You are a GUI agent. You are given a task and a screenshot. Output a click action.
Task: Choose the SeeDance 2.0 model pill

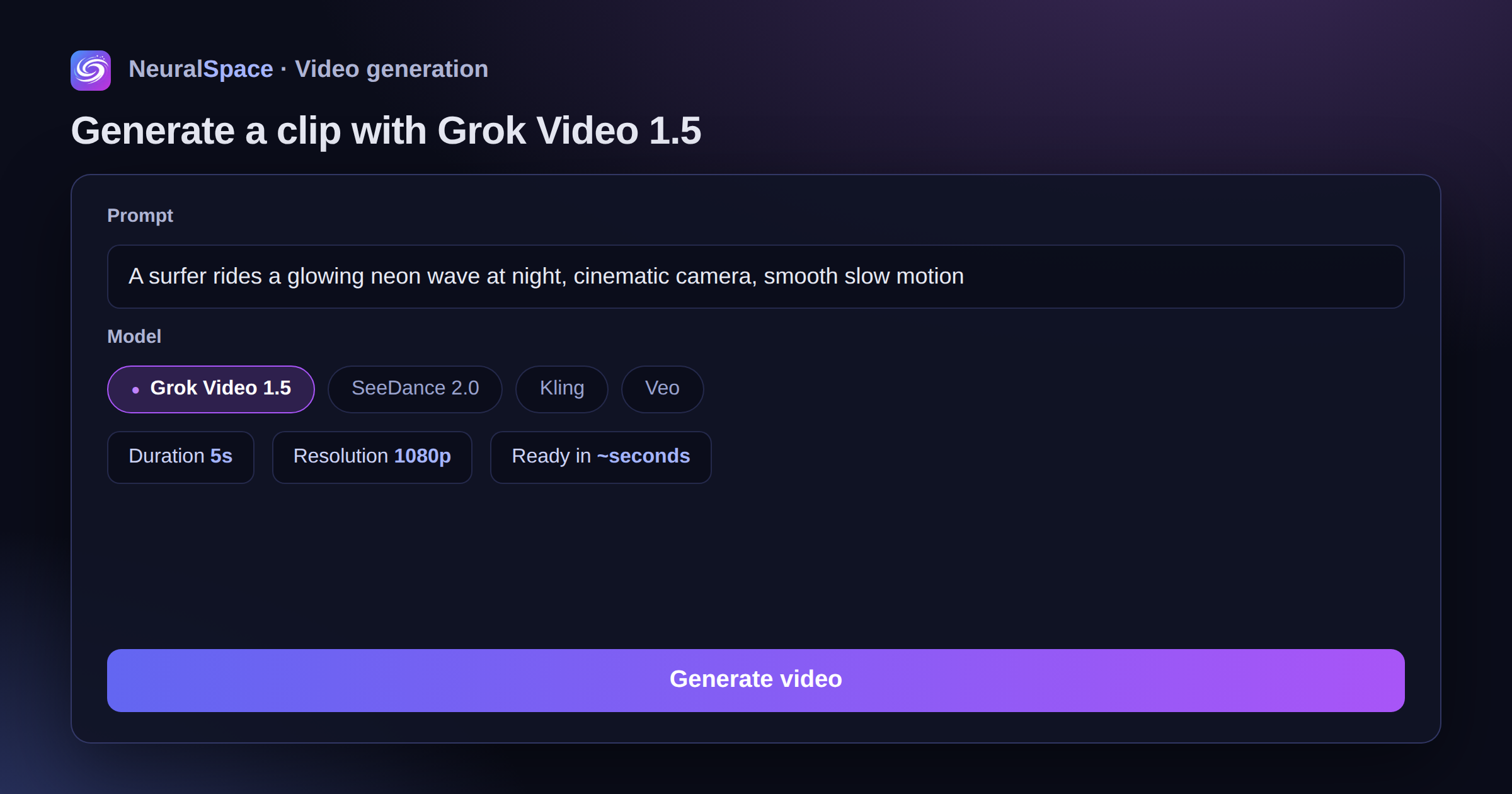pyautogui.click(x=415, y=389)
